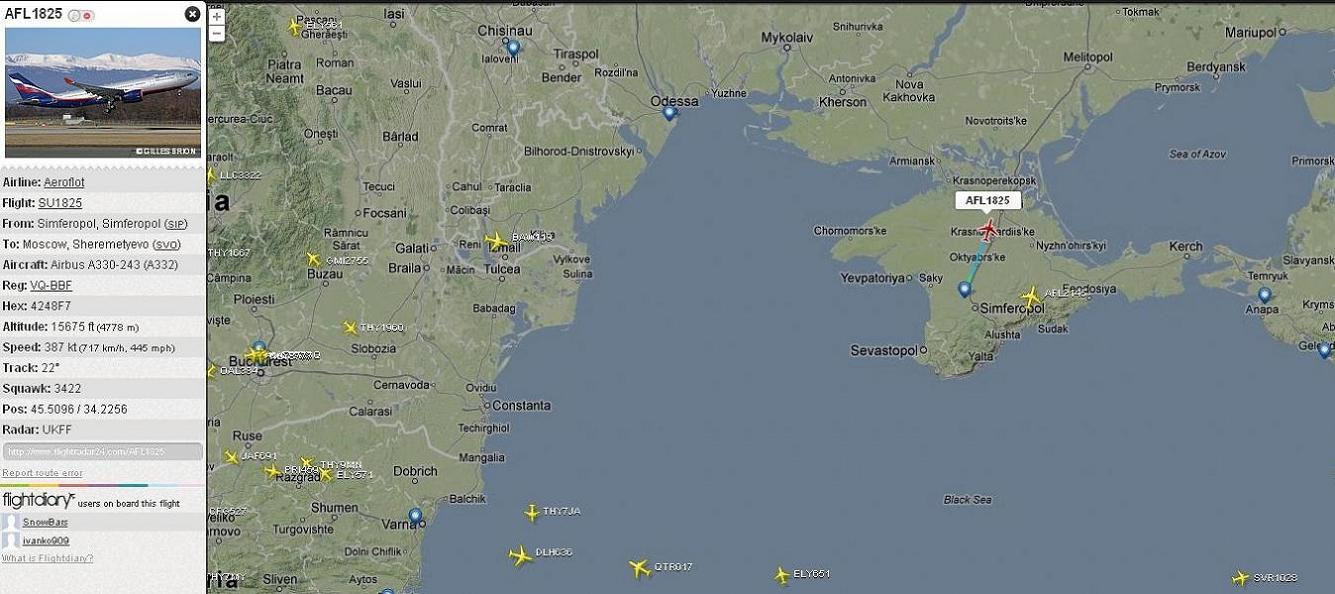Close the AFL1825 flight info panel
The image size is (1335, 594).
click(192, 14)
